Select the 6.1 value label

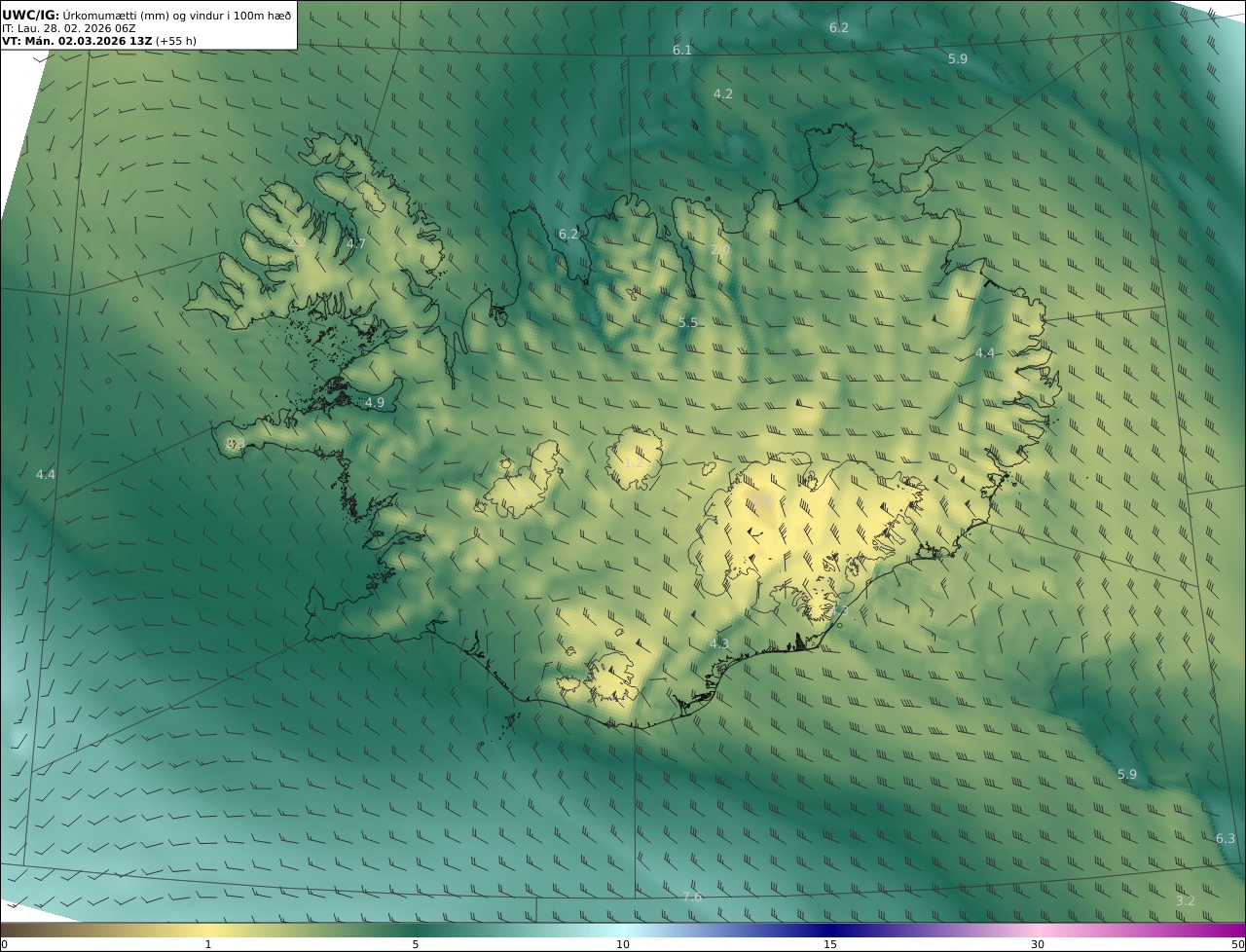pyautogui.click(x=682, y=50)
